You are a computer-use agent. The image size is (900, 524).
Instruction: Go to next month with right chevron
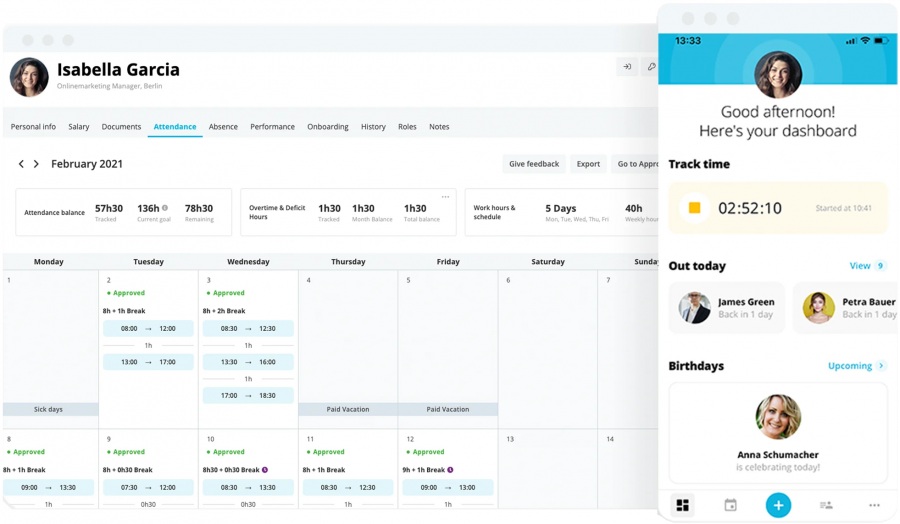[36, 164]
